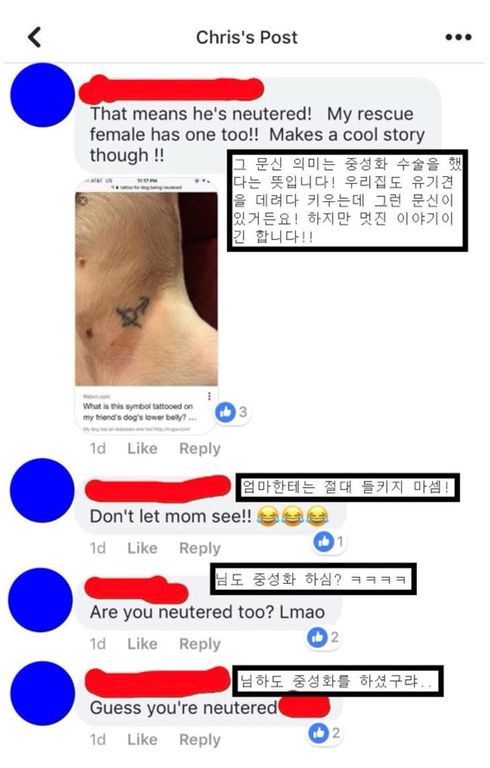Screen dimensions: 490x768
Task: Reply to 'Are you neutered too? Lmao' comment
Action: pos(200,644)
